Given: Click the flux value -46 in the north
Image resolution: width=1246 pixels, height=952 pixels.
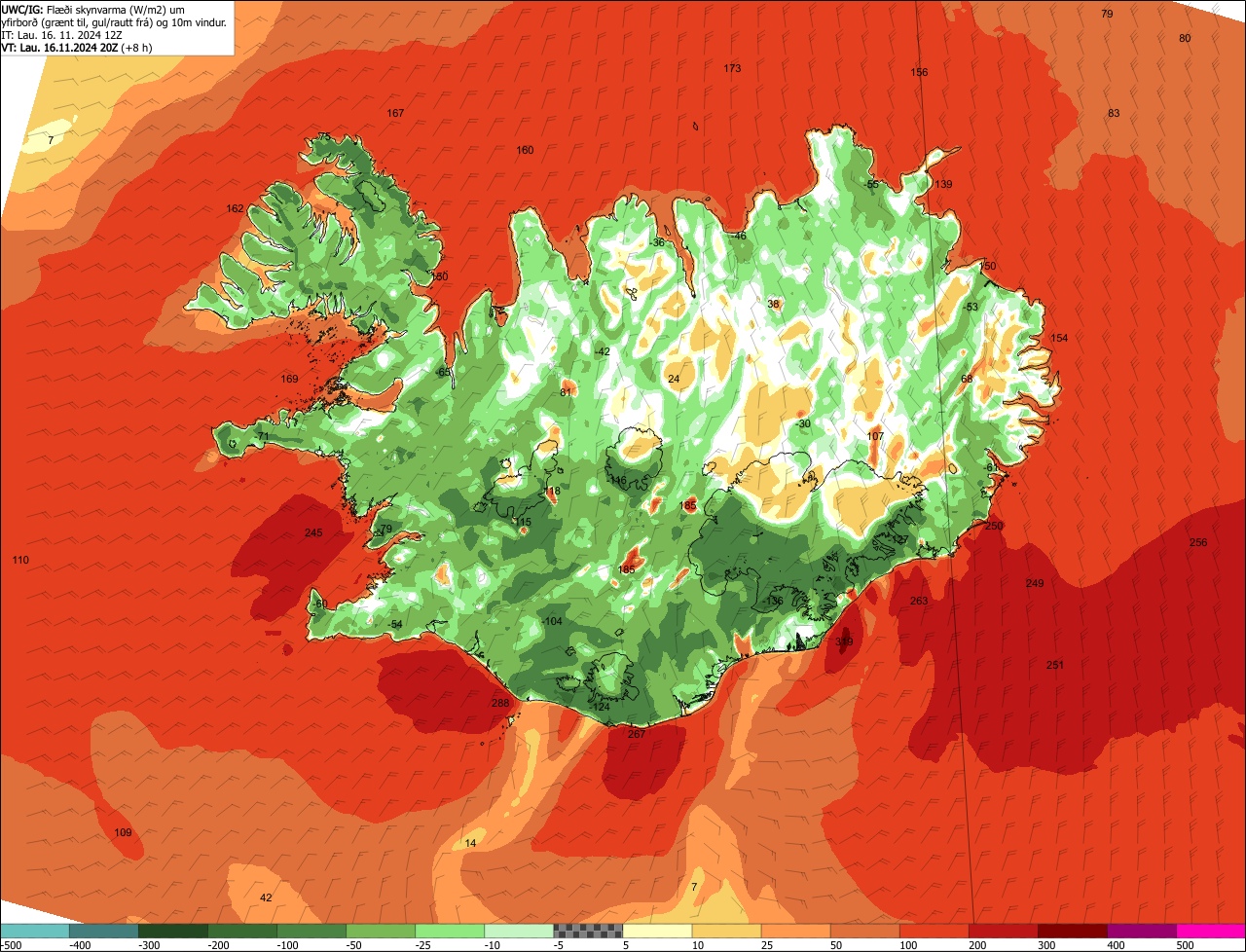Looking at the screenshot, I should [739, 236].
